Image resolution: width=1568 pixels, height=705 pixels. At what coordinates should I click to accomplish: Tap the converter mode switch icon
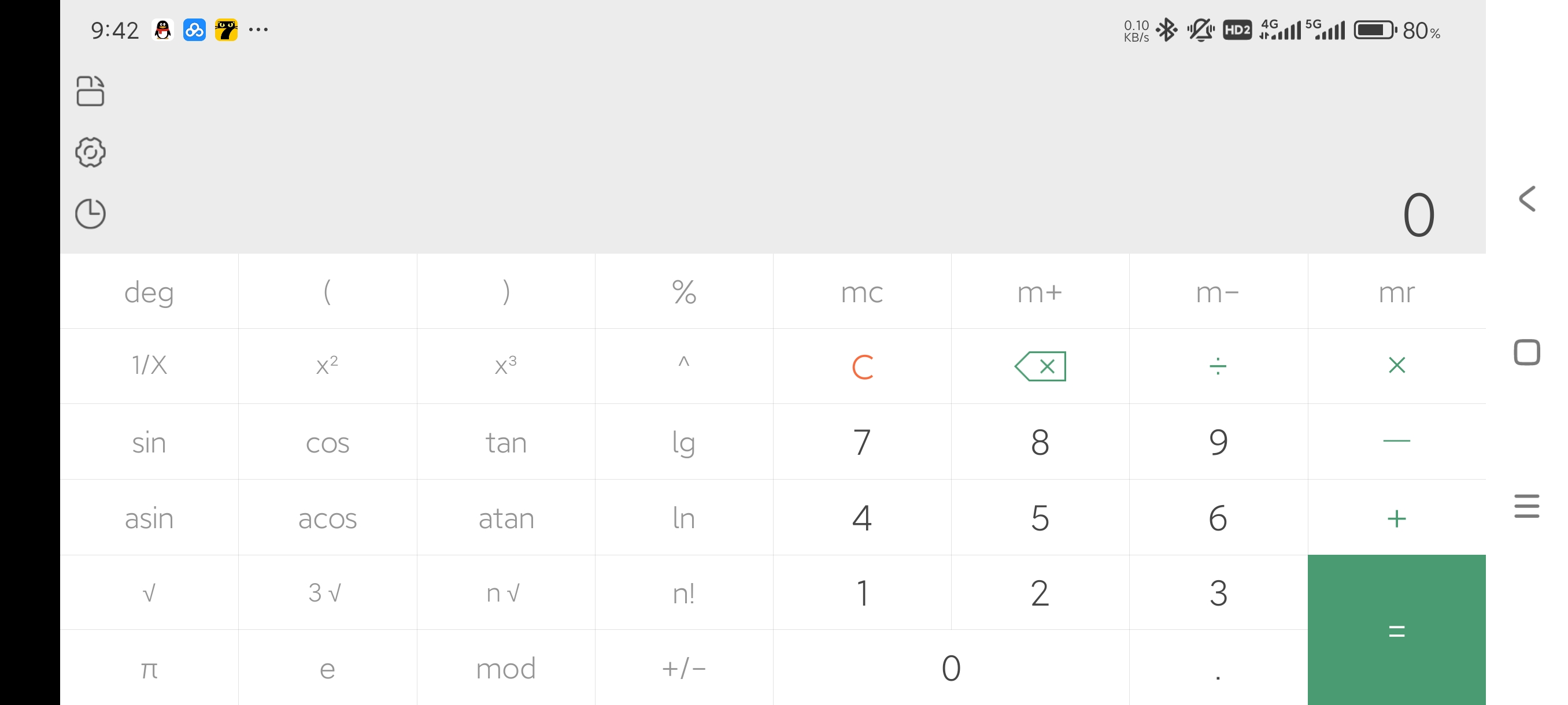(90, 91)
